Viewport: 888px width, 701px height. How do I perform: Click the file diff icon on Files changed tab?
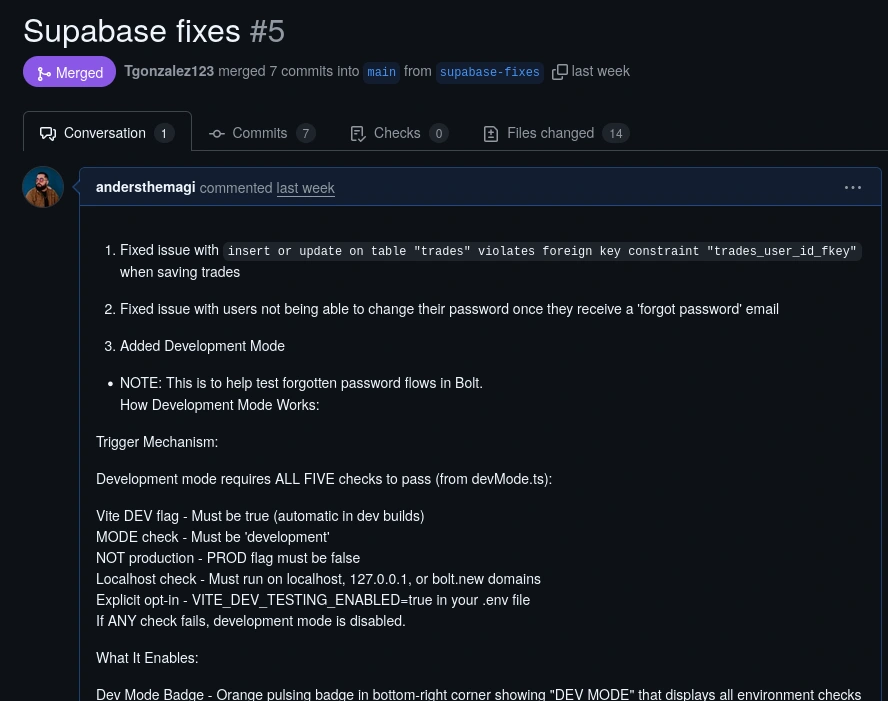coord(491,133)
